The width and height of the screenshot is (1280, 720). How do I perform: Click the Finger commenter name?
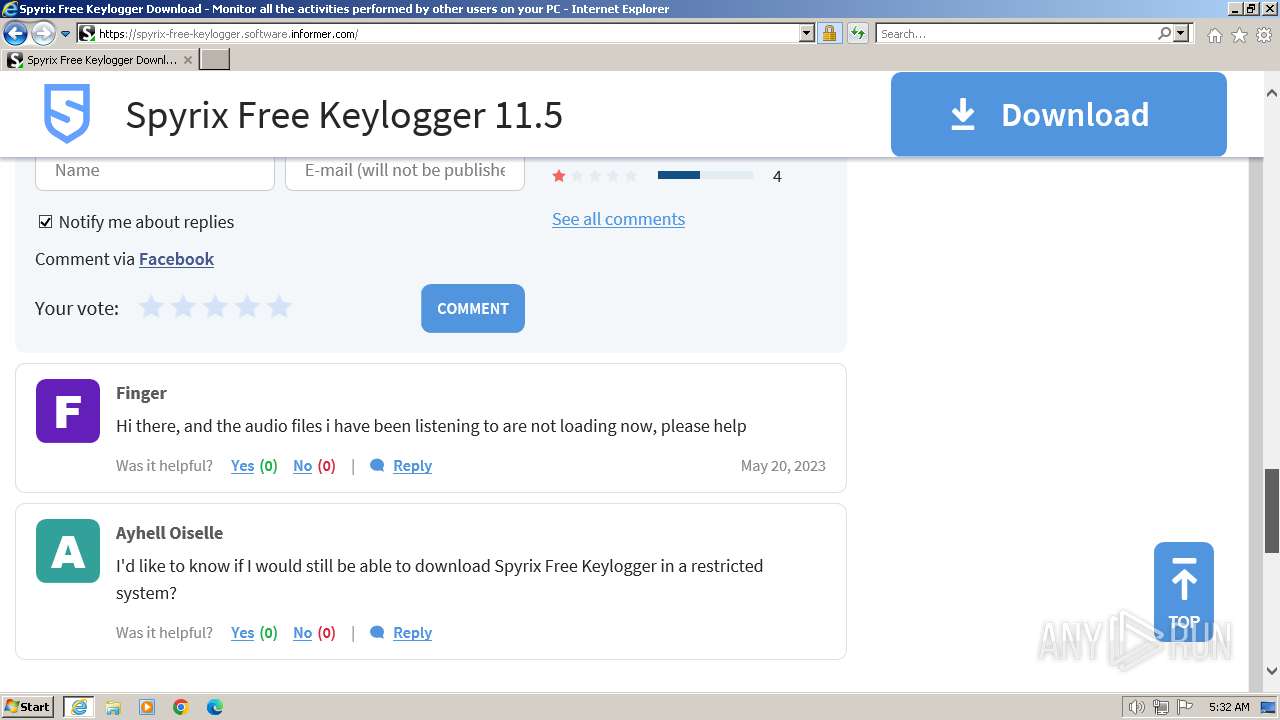tap(141, 393)
